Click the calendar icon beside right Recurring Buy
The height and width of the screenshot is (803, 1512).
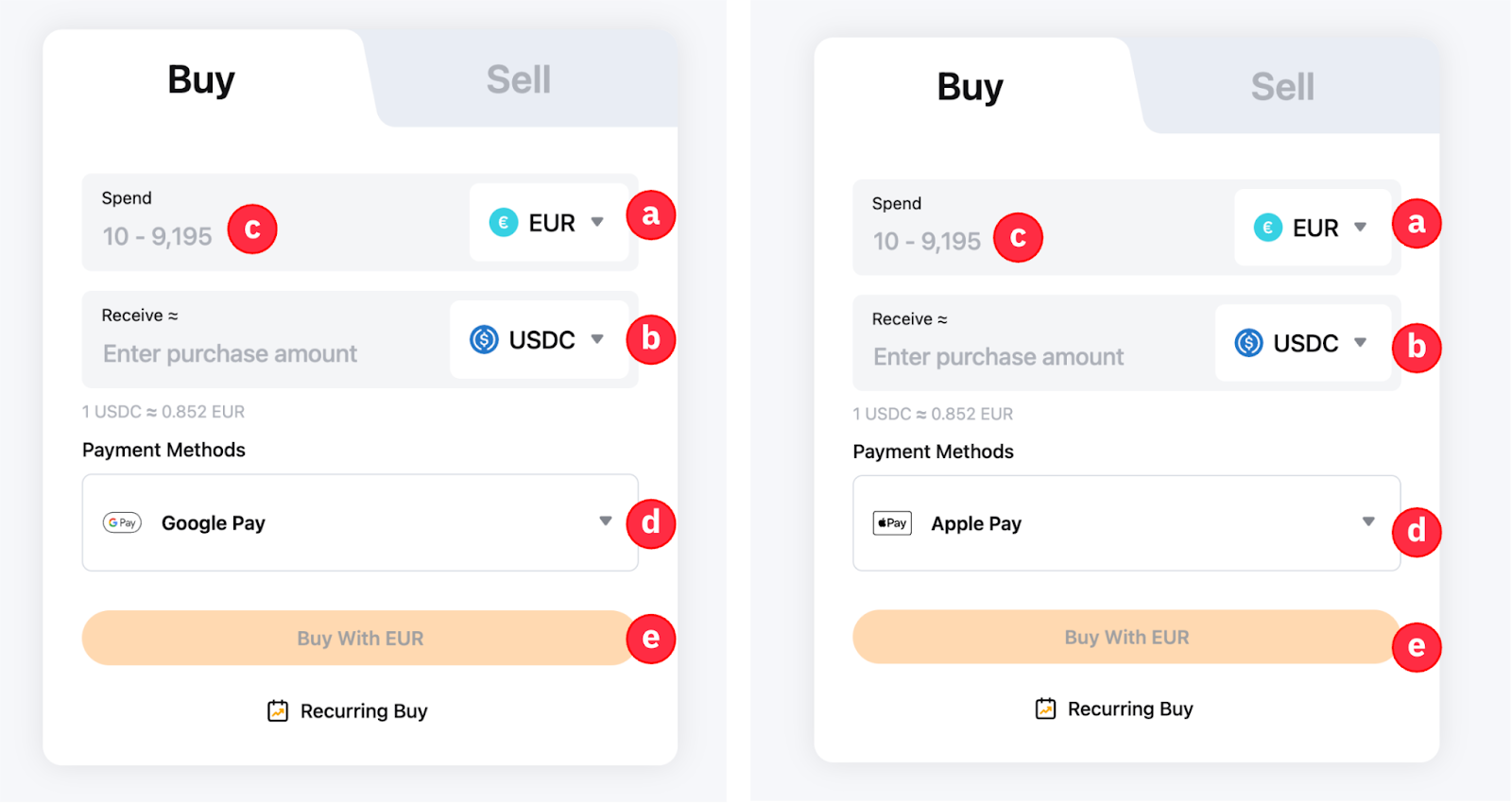1045,709
